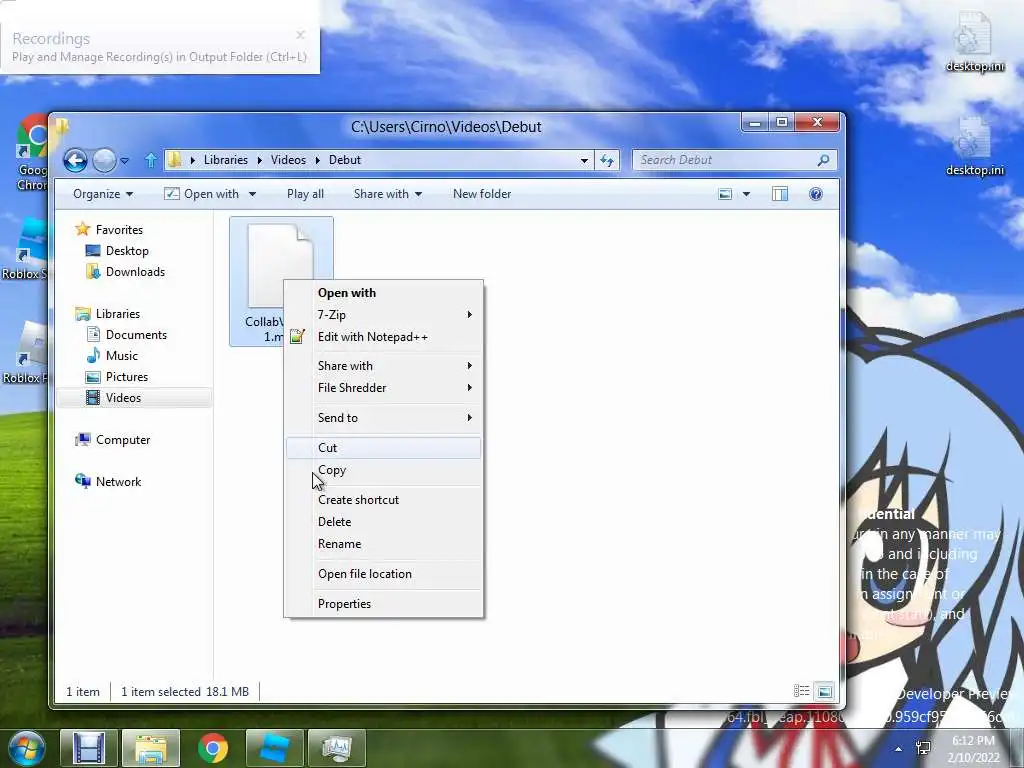
Task: Open the 7-Zip submenu
Action: [384, 315]
